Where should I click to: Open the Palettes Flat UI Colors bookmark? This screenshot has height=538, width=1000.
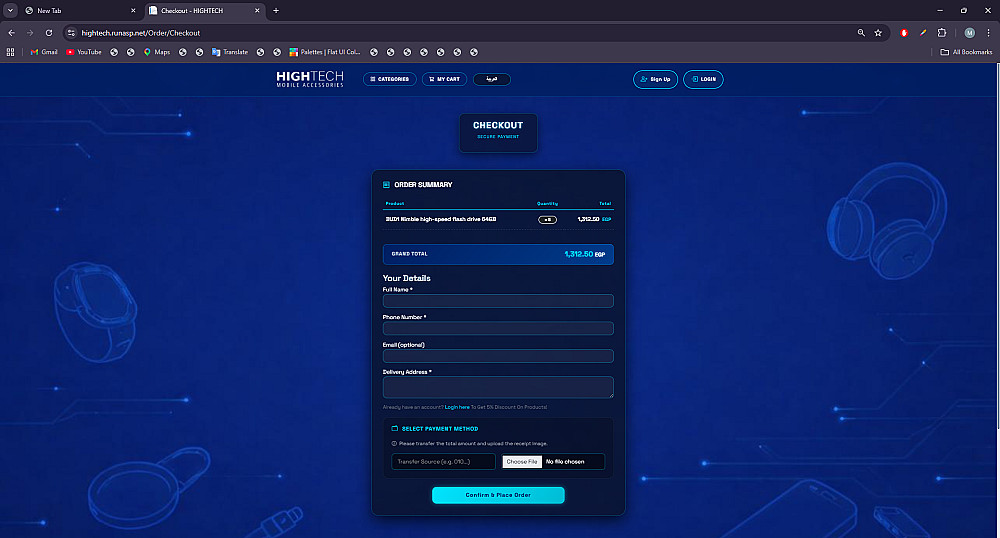325,52
